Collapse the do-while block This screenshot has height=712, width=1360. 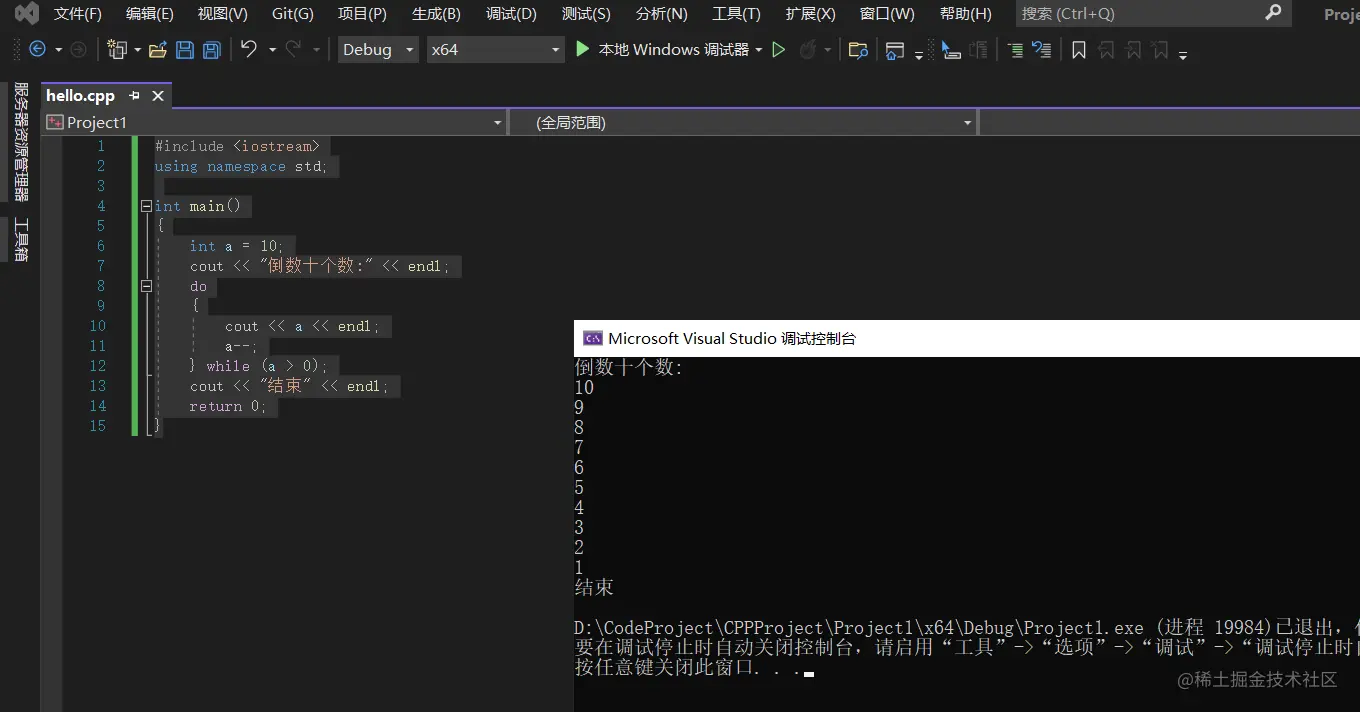click(147, 286)
